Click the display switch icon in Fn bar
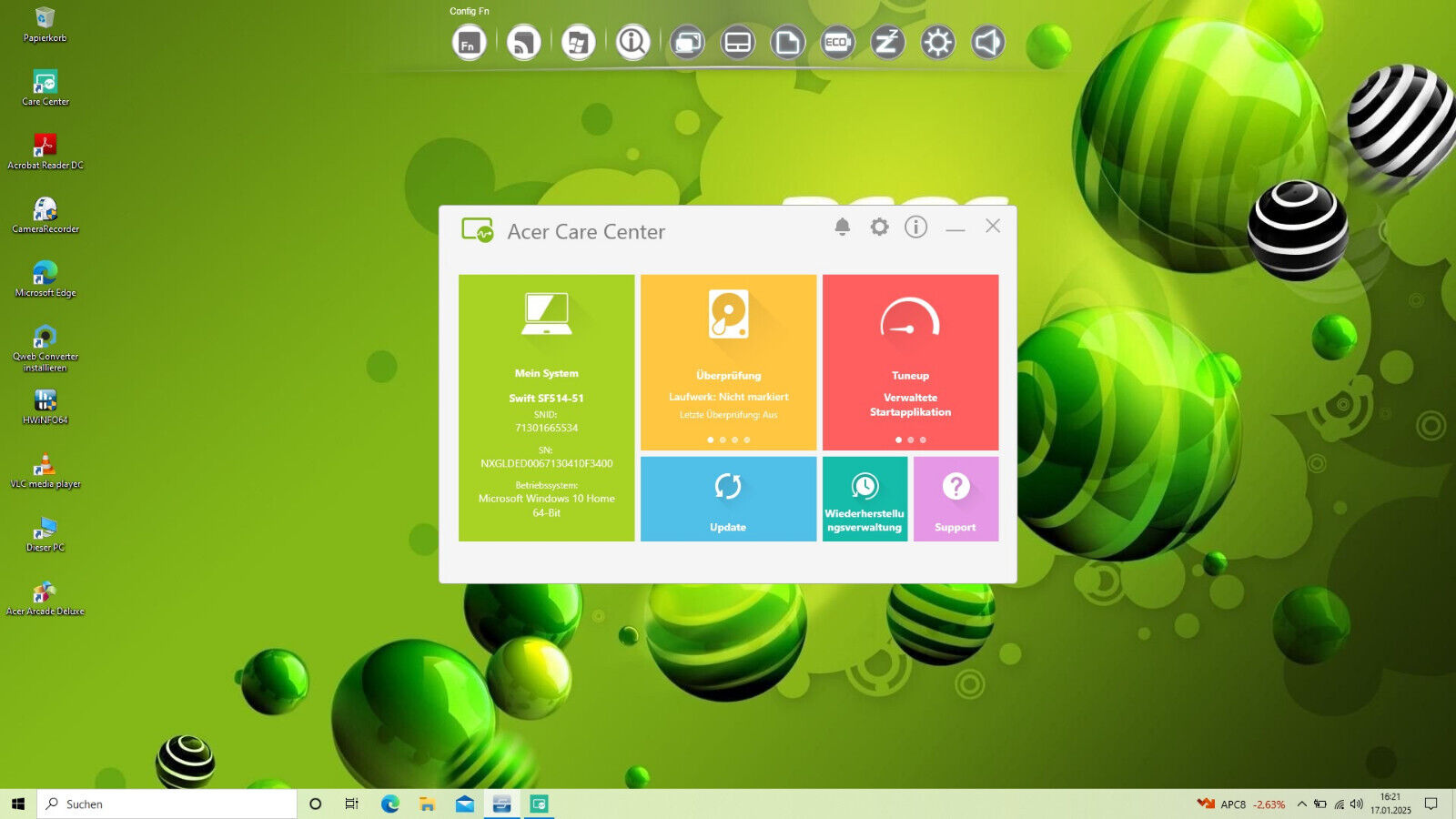Viewport: 1456px width, 819px height. coord(687,43)
